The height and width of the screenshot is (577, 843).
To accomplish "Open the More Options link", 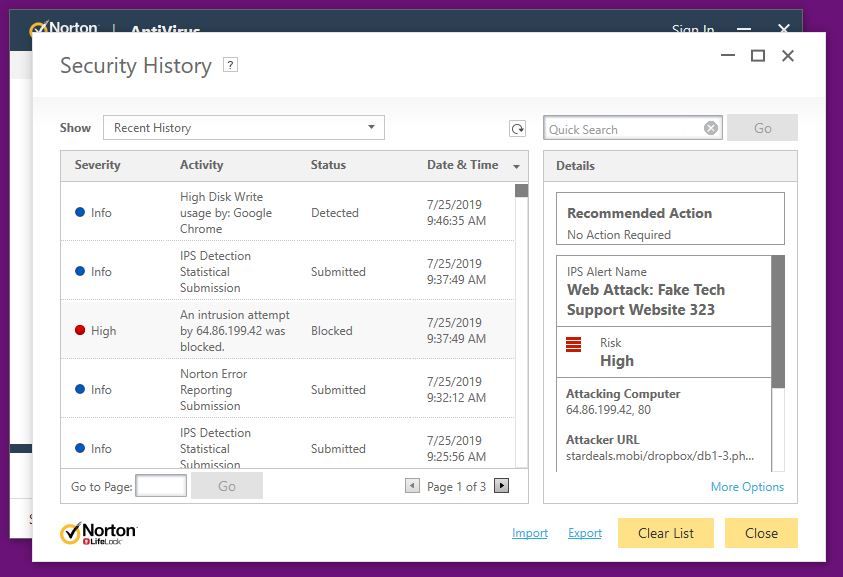I will pos(747,487).
